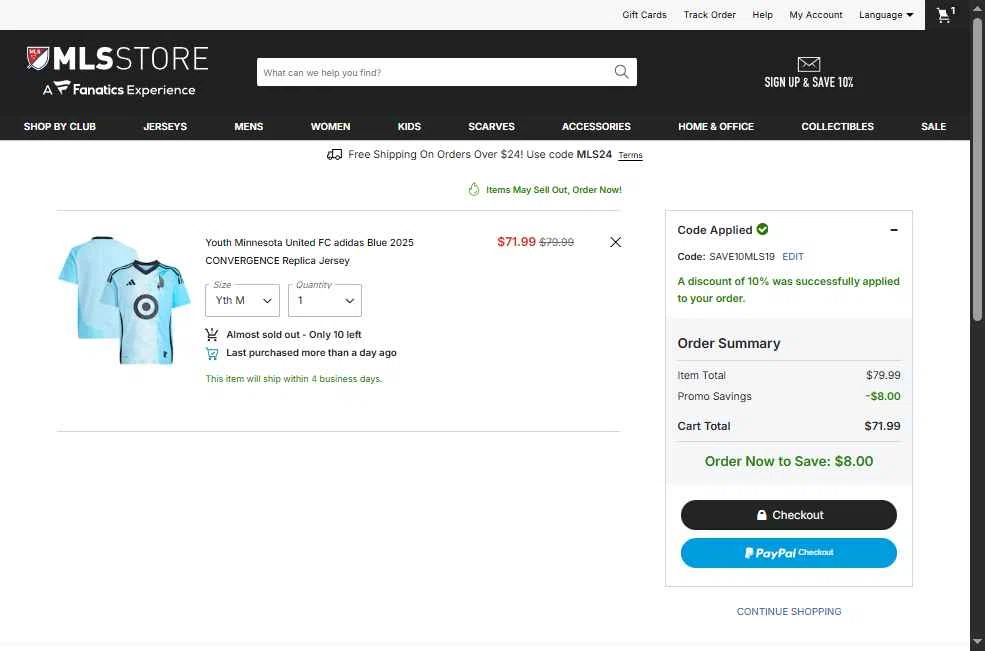Screen dimensions: 985x651
Task: Open the Help link
Action: coord(763,14)
